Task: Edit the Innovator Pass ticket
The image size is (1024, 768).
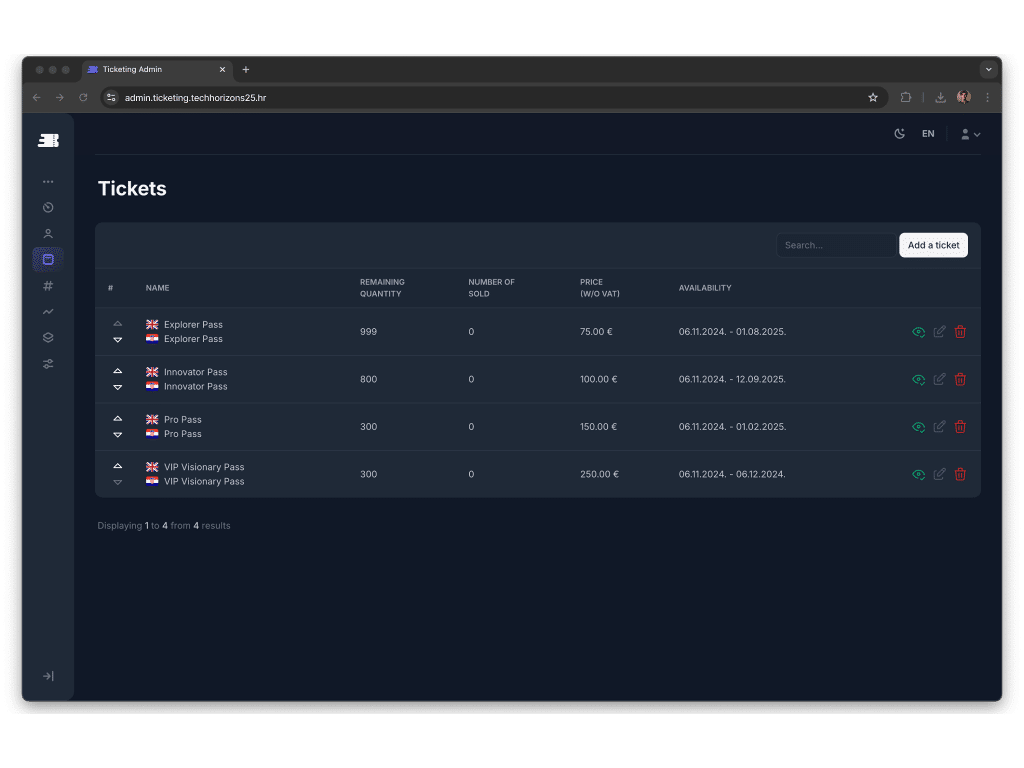Action: click(x=939, y=379)
